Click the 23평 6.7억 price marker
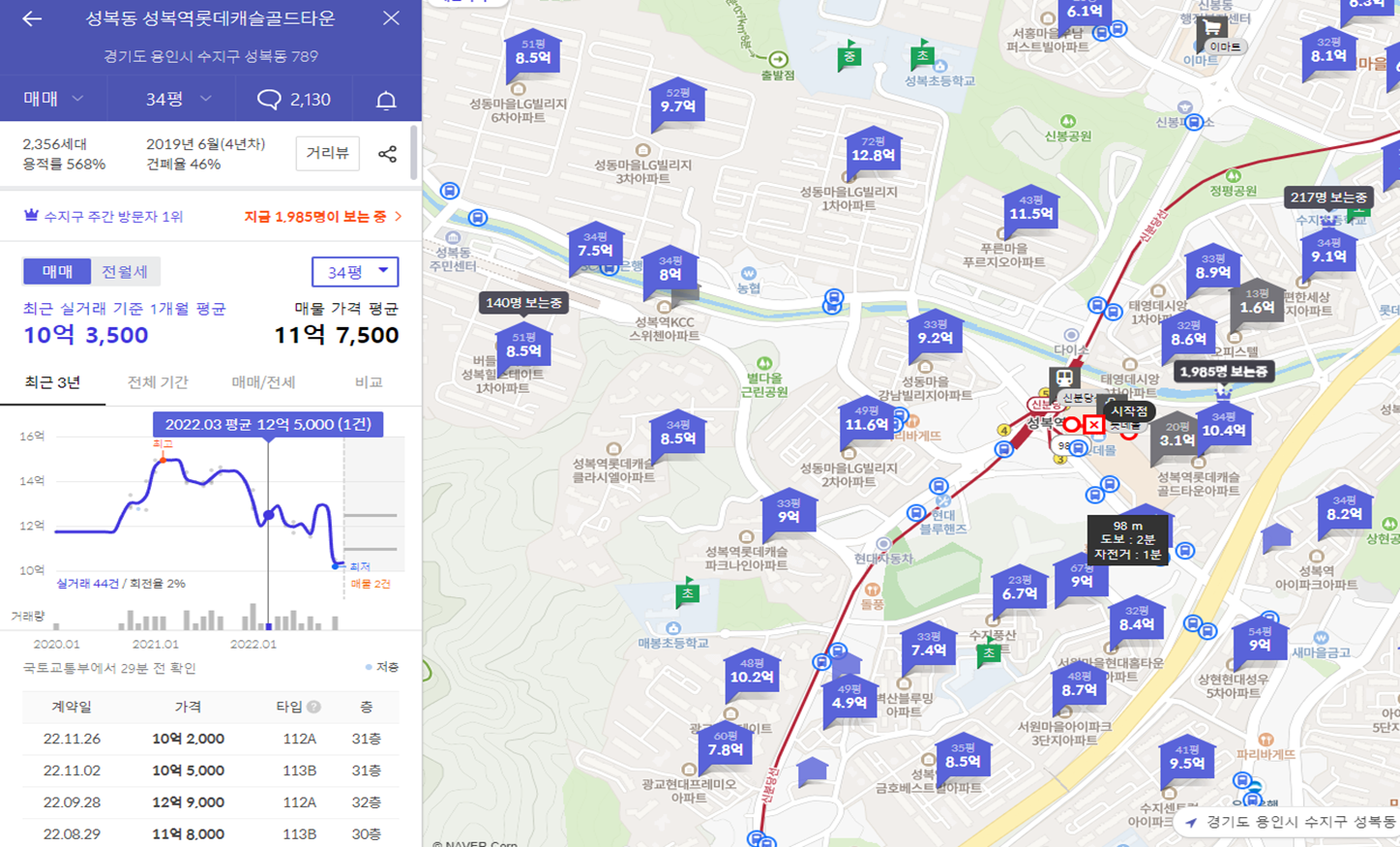1400x847 pixels. 1020,591
